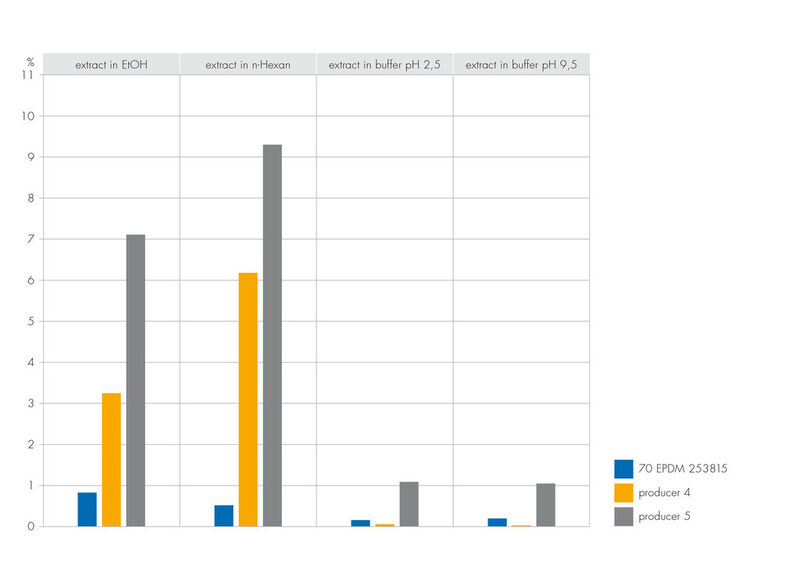Viewport: 800px width, 566px height.
Task: Click the y-axis value '7'
Action: (31, 239)
